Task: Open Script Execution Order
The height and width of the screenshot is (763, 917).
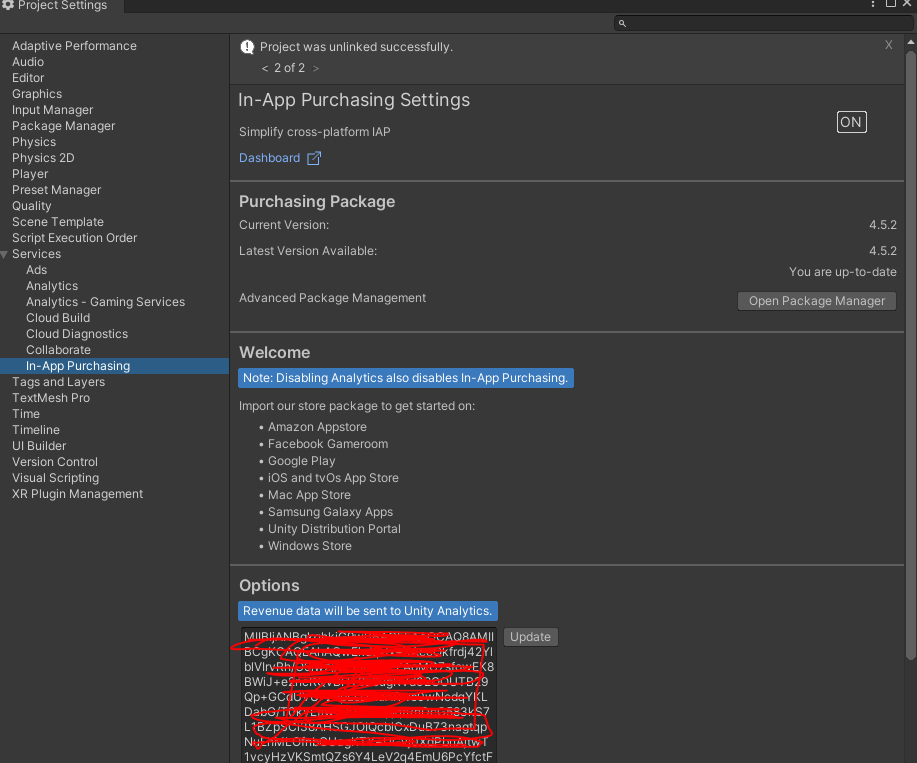Action: point(74,237)
